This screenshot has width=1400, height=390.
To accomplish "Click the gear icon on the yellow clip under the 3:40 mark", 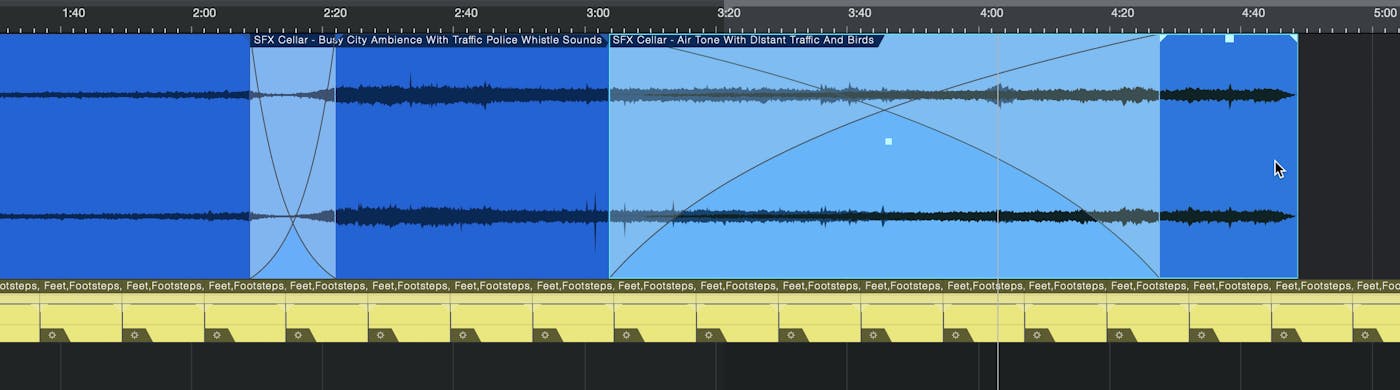I will click(872, 335).
